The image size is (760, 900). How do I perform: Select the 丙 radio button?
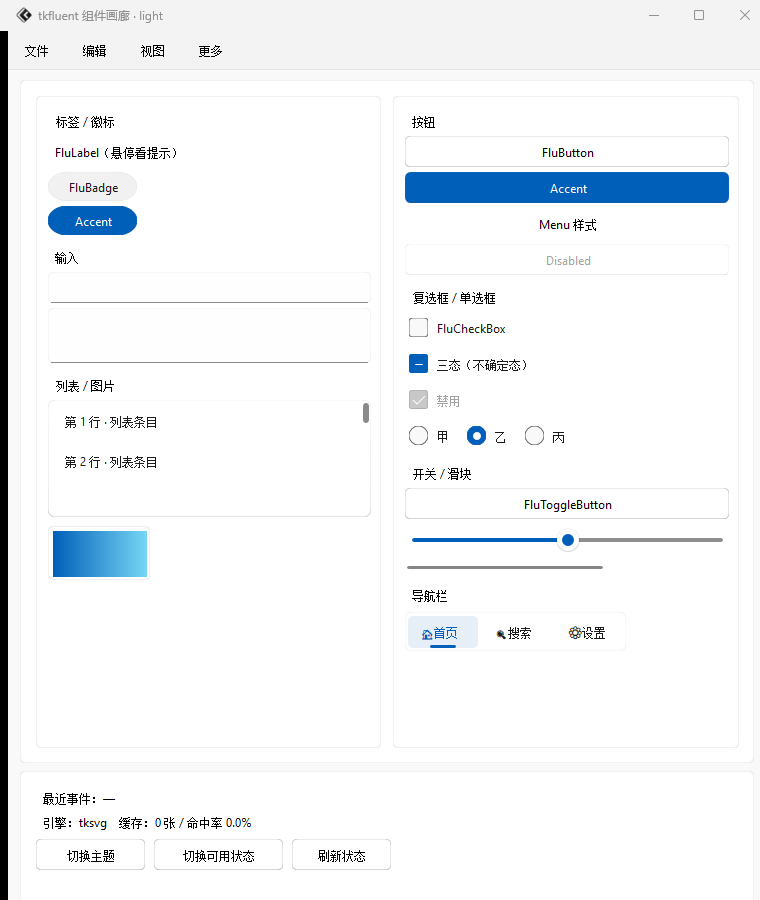534,436
